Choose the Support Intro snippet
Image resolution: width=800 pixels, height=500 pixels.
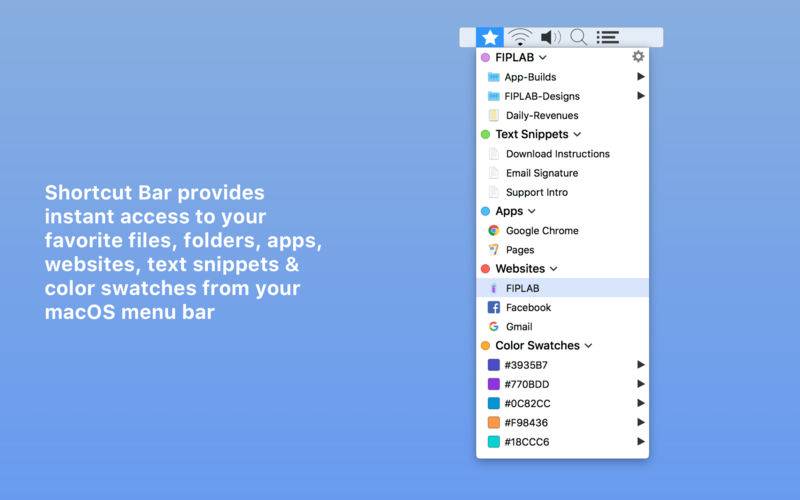pyautogui.click(x=562, y=192)
